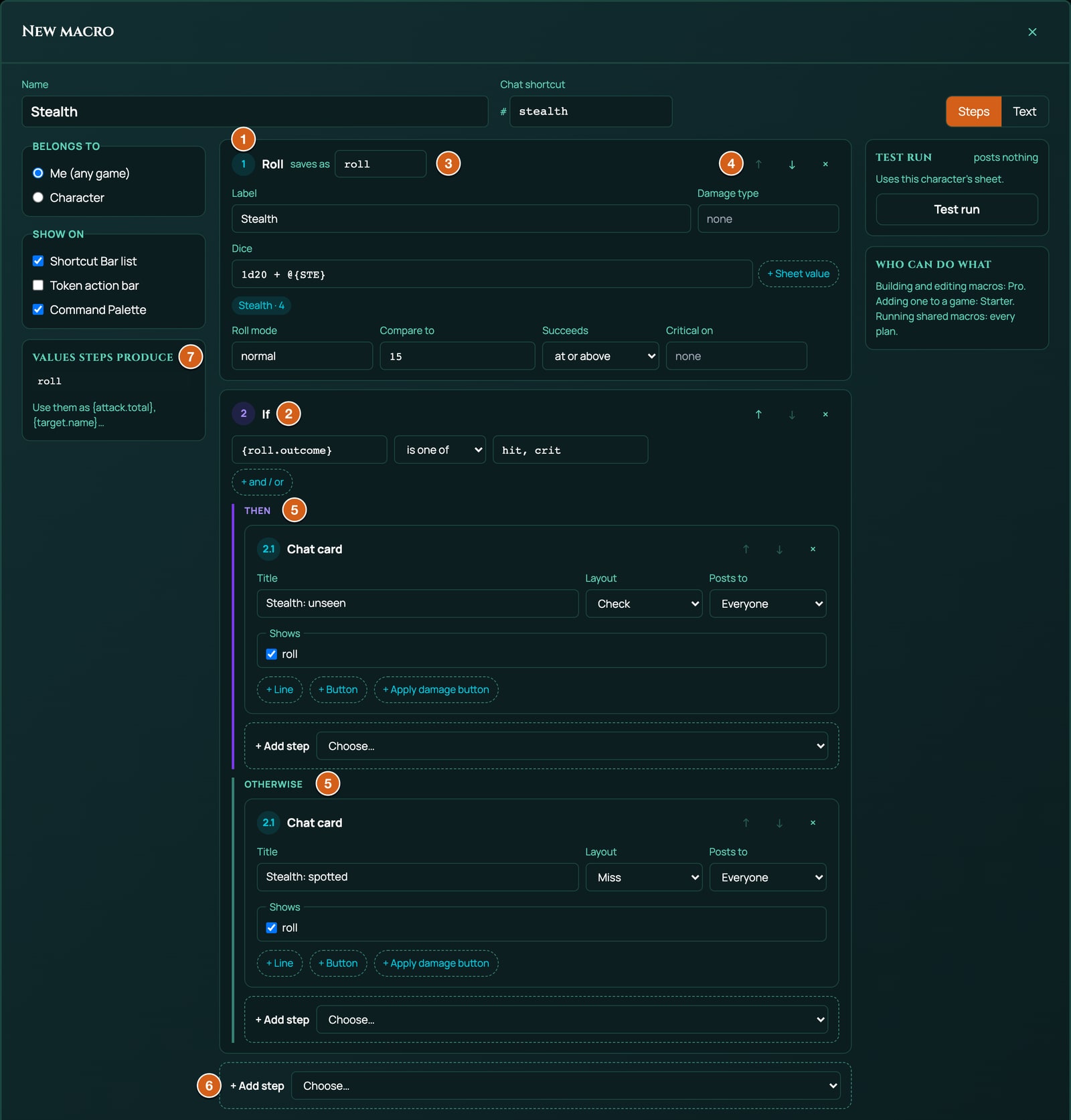The width and height of the screenshot is (1071, 1120).
Task: Click the Test run button
Action: pos(957,210)
